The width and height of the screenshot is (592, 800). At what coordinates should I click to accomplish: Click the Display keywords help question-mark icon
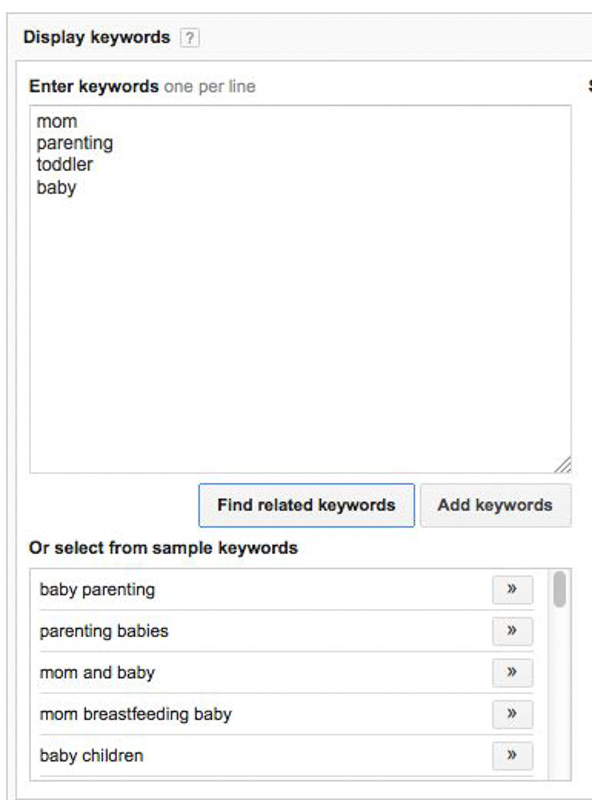coord(189,38)
